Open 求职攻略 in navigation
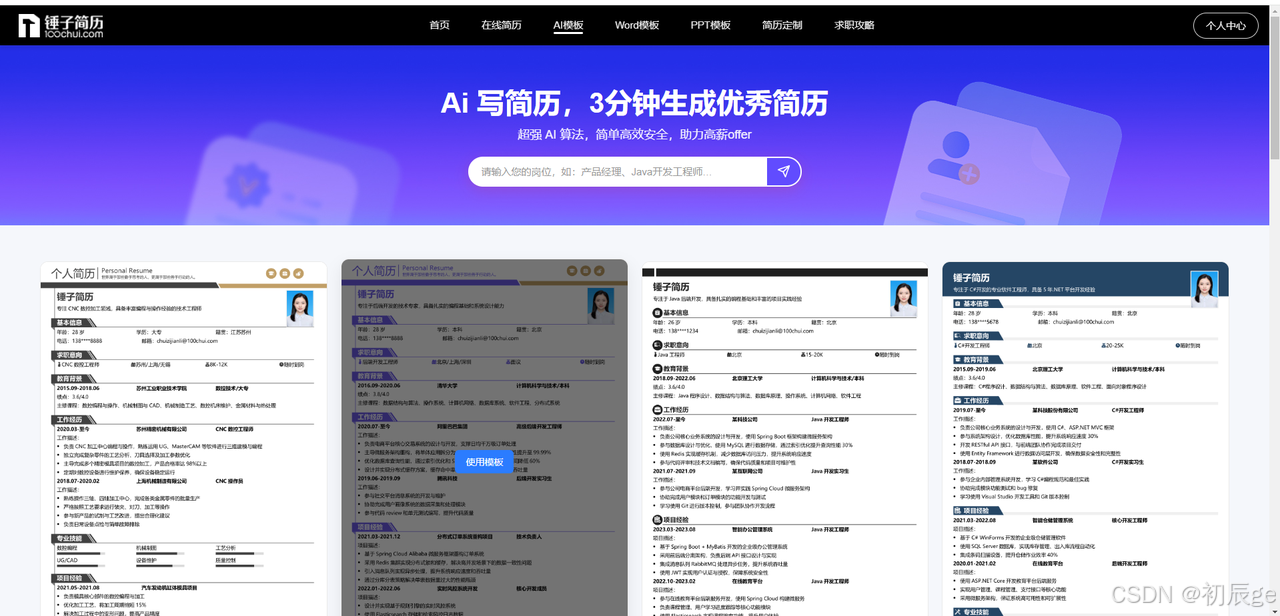This screenshot has height=616, width=1280. point(854,25)
